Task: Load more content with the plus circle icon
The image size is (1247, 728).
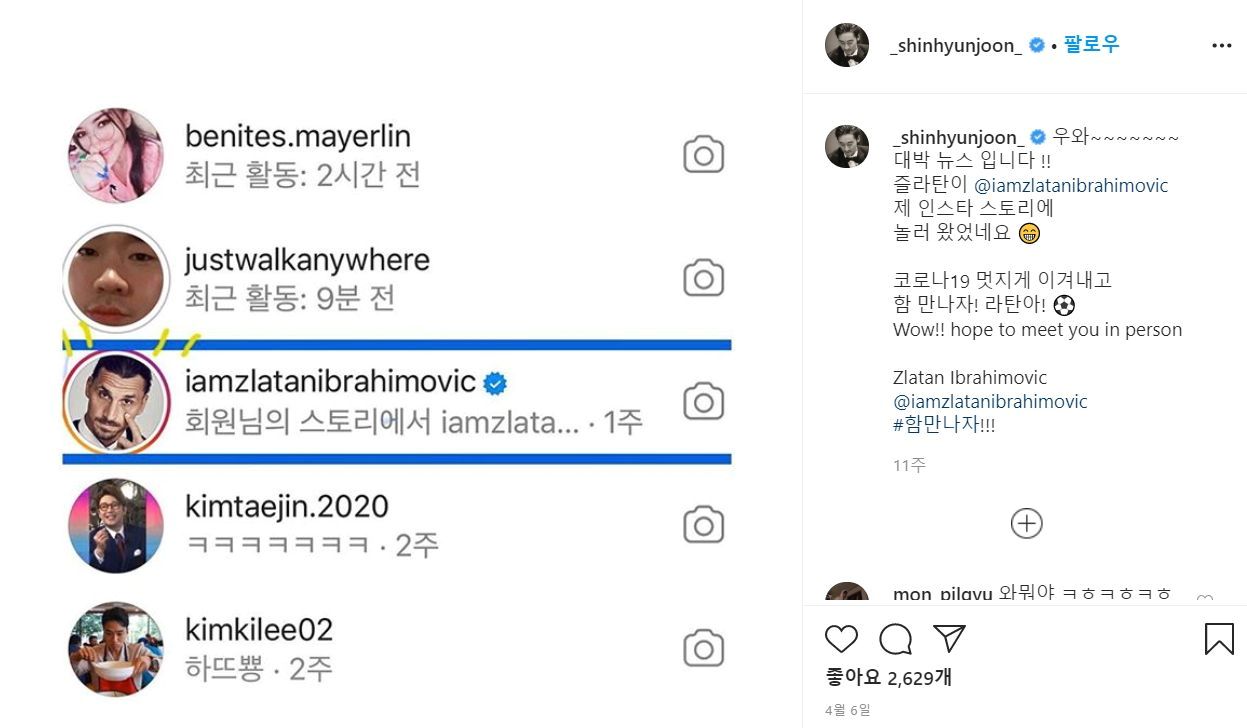Action: [x=1026, y=523]
